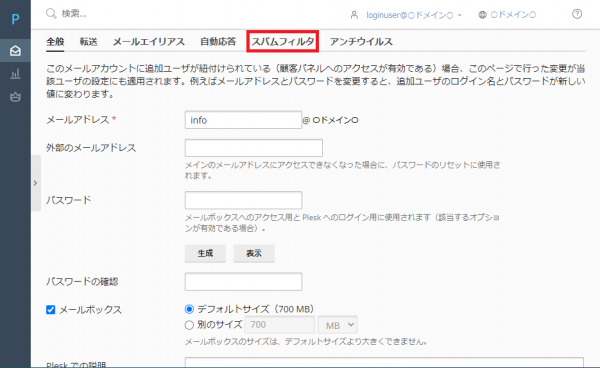Open the mail envelope sidebar icon
This screenshot has width=600, height=368.
(15, 50)
